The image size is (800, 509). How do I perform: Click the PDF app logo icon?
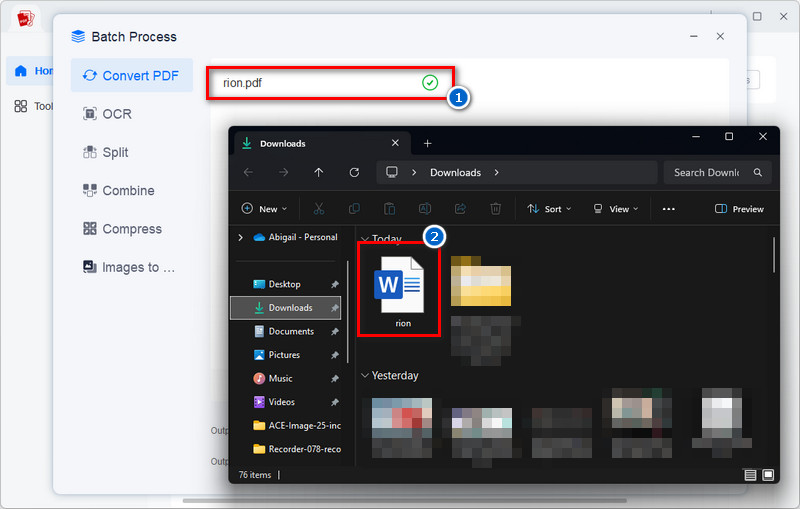[26, 18]
